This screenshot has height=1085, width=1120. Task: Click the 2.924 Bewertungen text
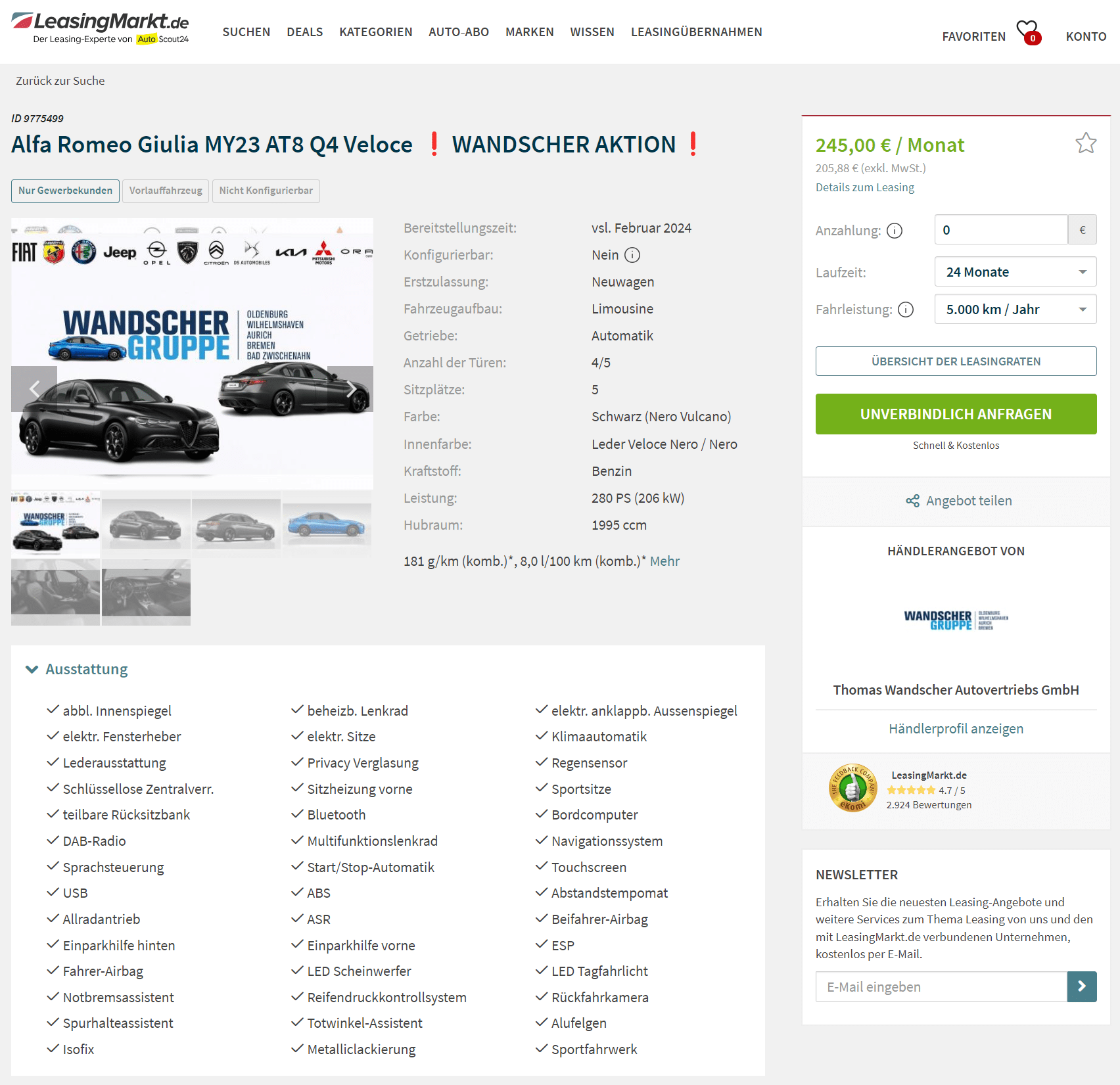click(x=929, y=805)
